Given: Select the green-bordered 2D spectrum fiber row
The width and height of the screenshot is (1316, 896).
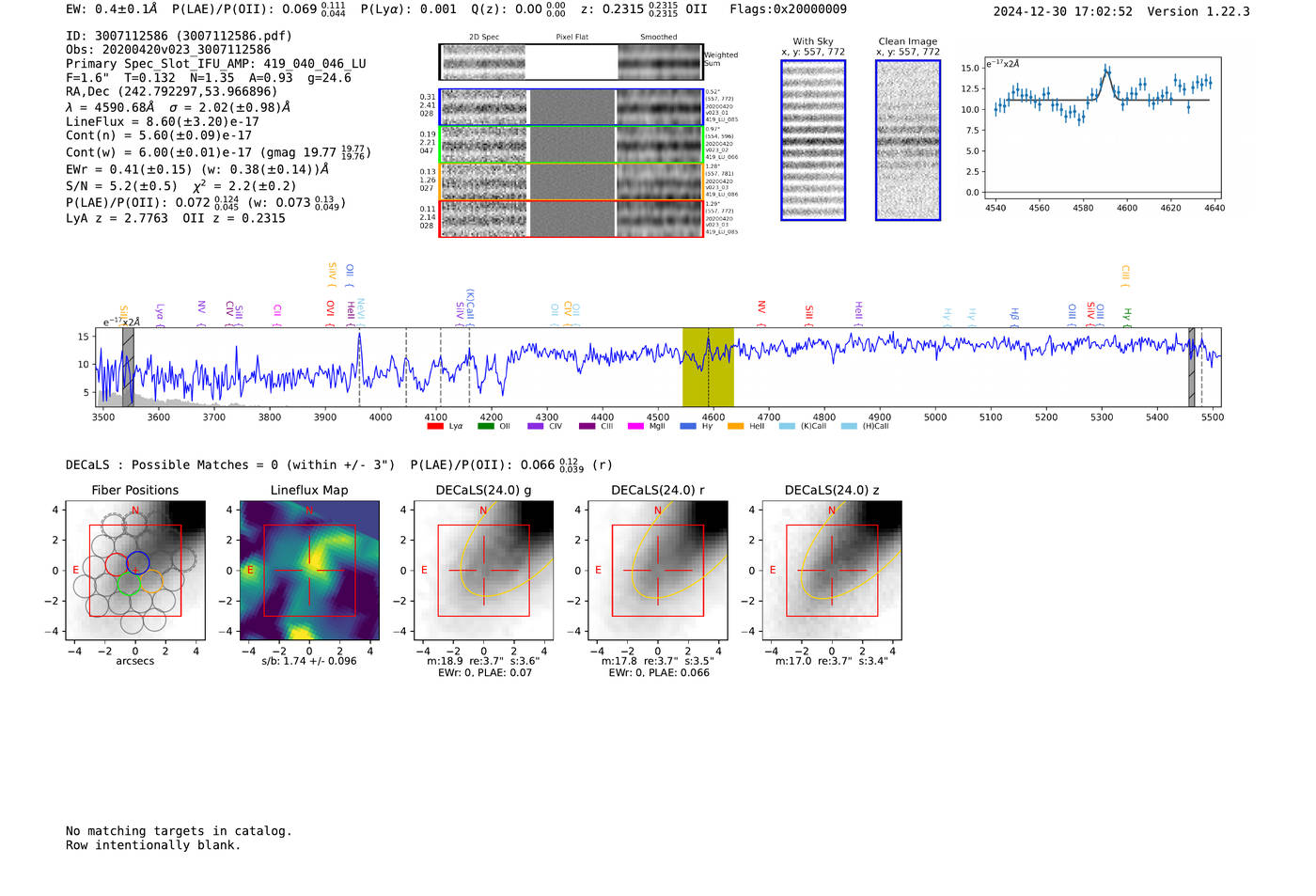Looking at the screenshot, I should 571,145.
